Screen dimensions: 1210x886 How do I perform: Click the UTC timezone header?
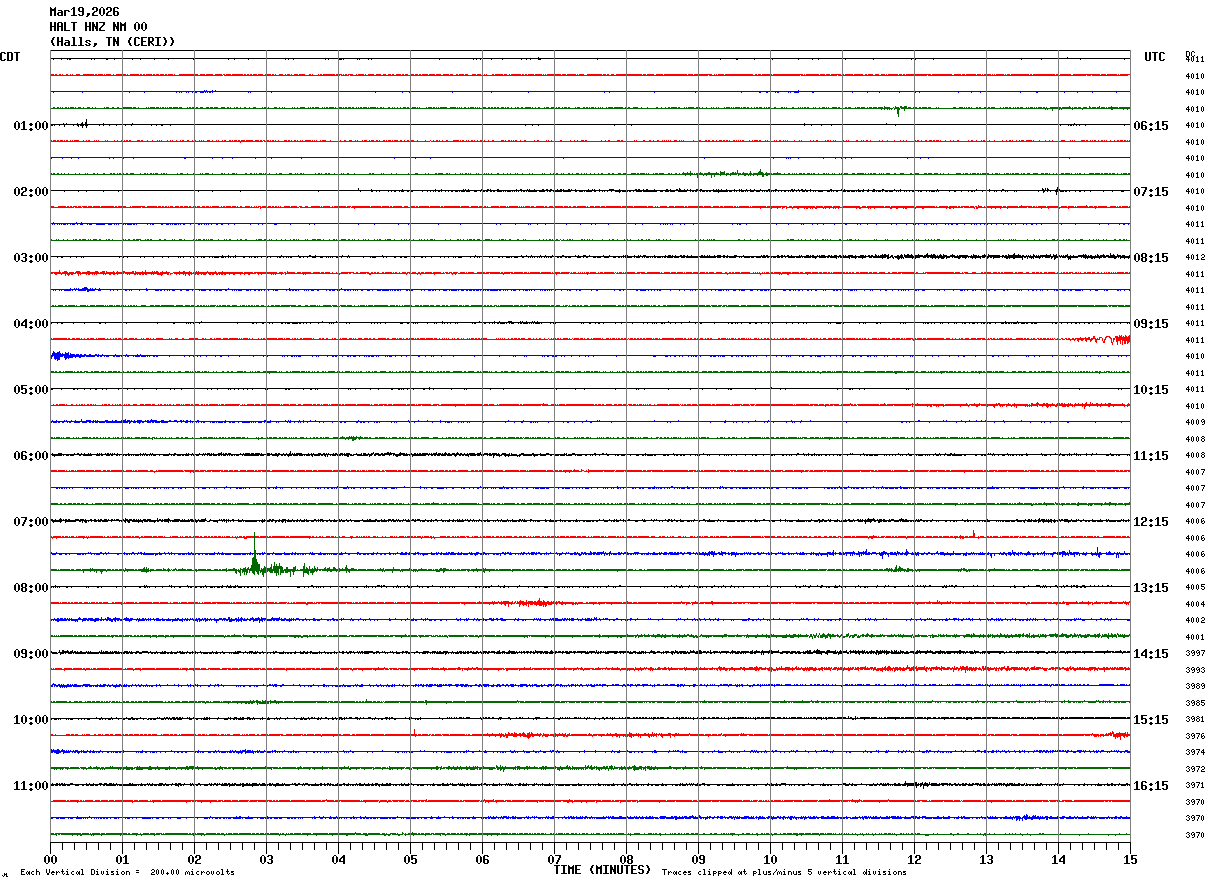pos(1155,57)
